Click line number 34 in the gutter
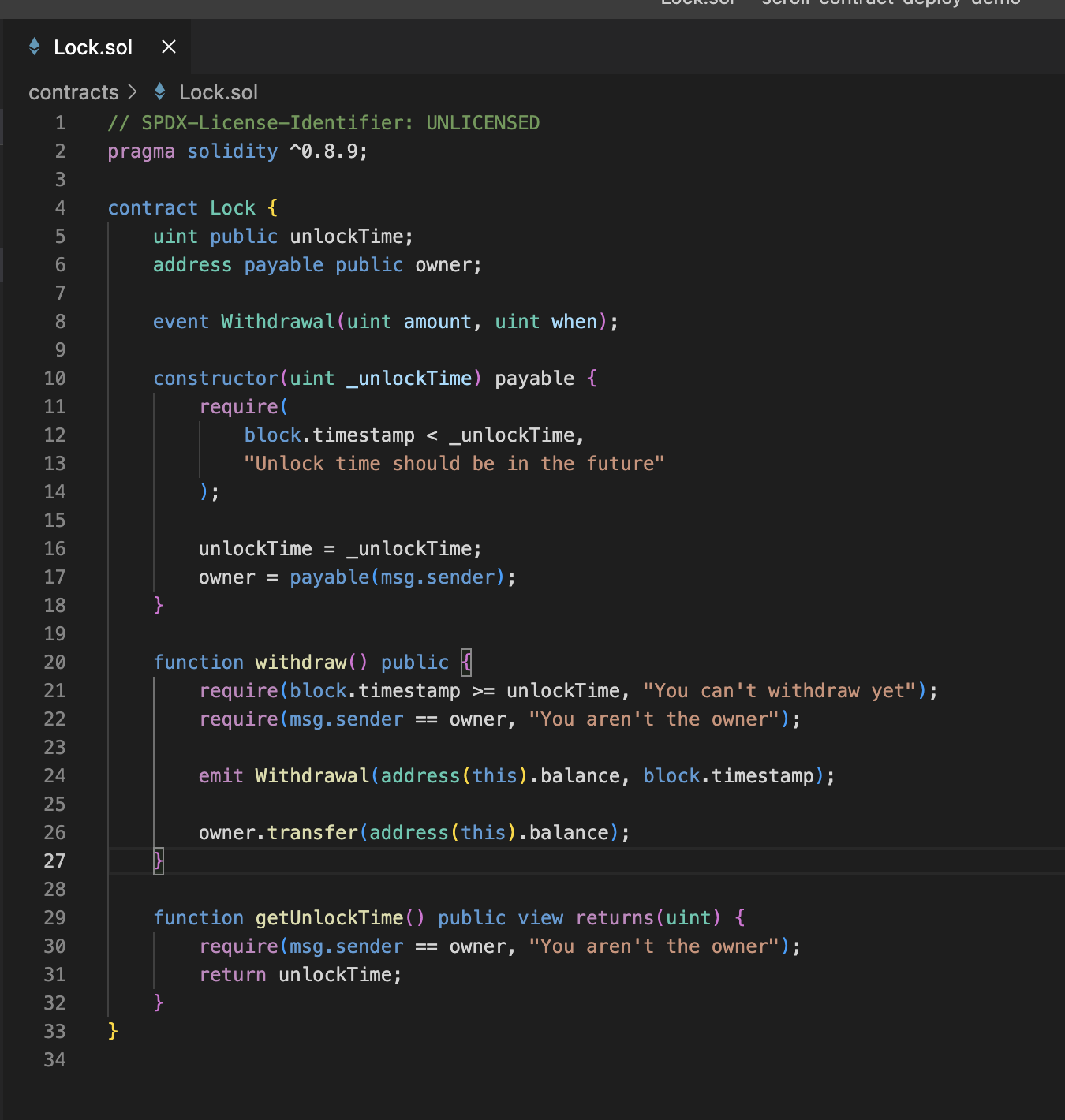The image size is (1065, 1120). (54, 1060)
